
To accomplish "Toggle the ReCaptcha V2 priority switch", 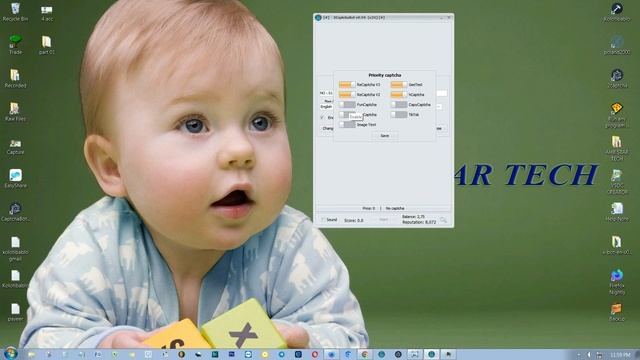I will [347, 94].
